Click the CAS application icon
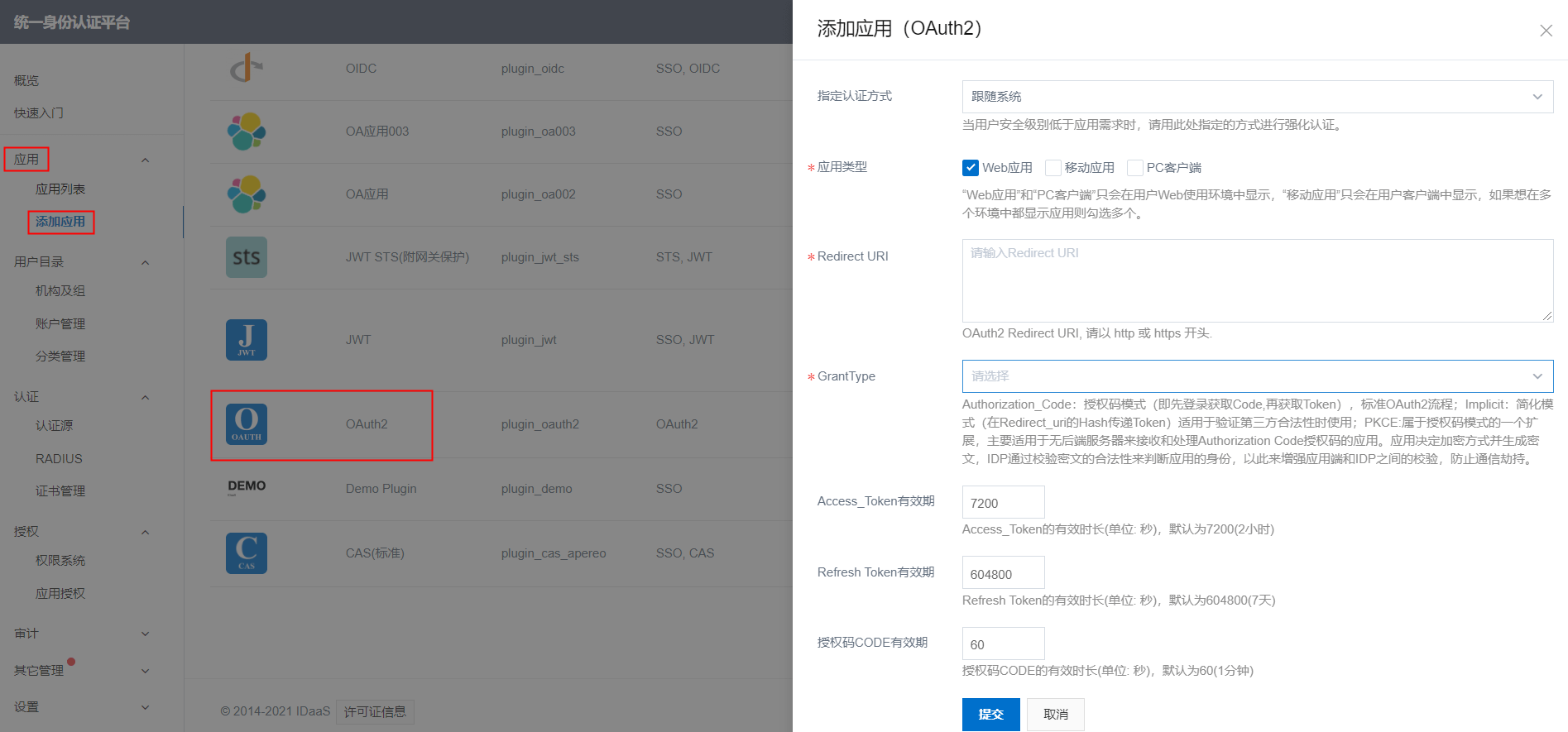The width and height of the screenshot is (1568, 732). click(x=246, y=553)
